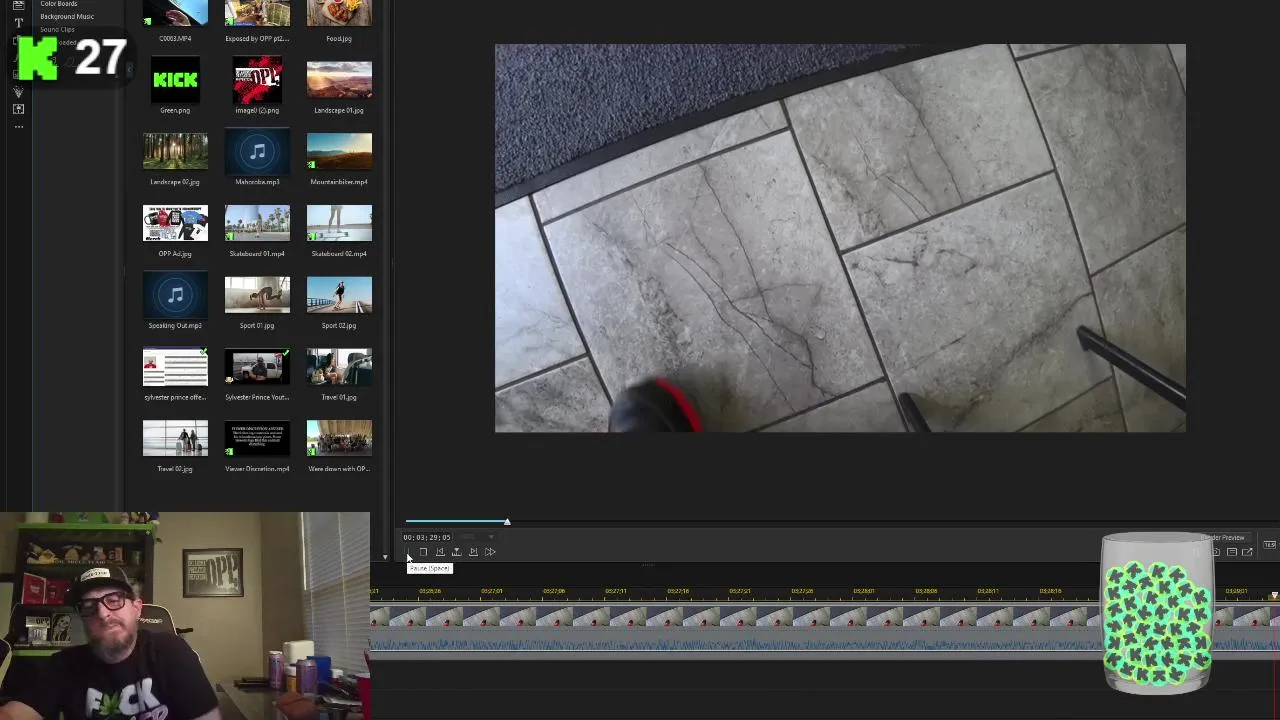Click the preview timecode field
Screen dimensions: 1280x720
[427, 537]
